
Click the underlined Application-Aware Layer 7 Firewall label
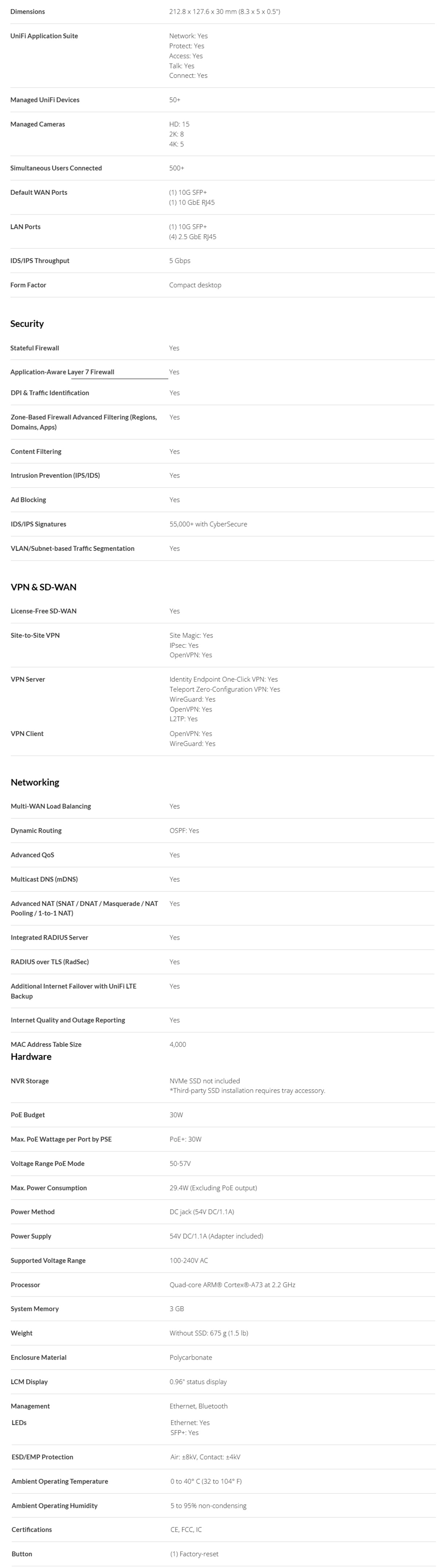(62, 372)
